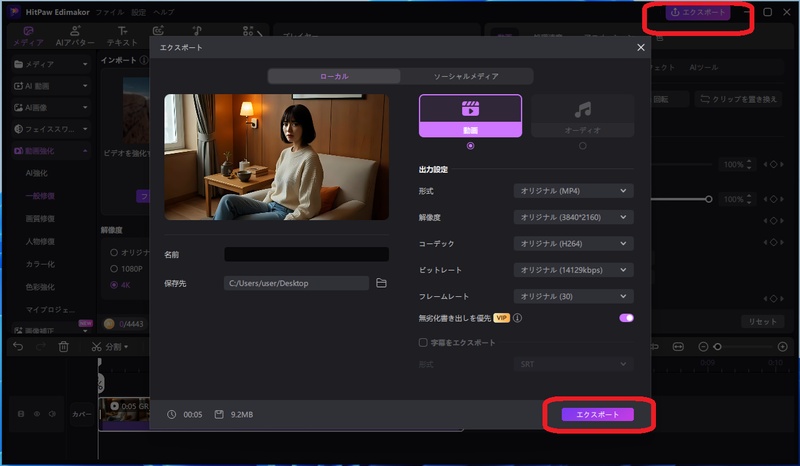This screenshot has height=466, width=800.
Task: Select the オーディオ audio export card
Action: tap(582, 116)
